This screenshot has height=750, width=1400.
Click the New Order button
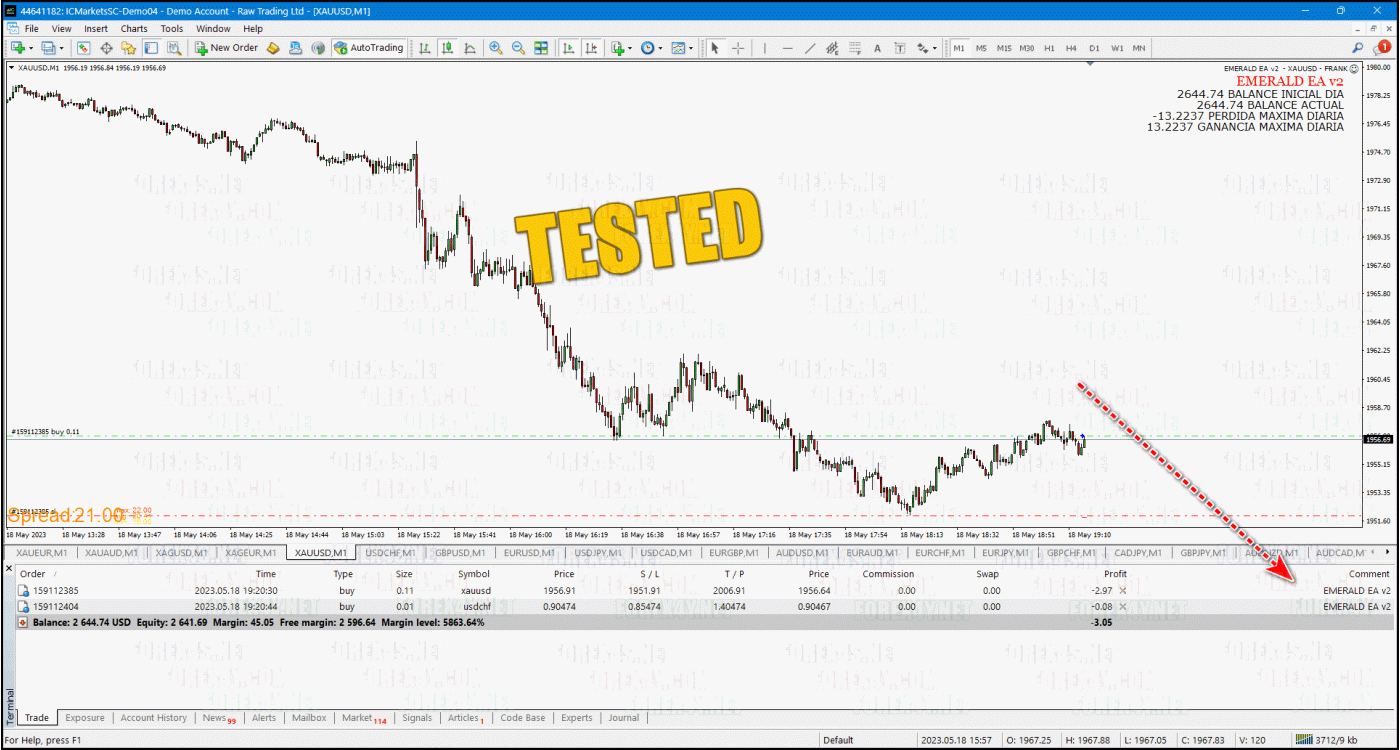click(x=226, y=48)
